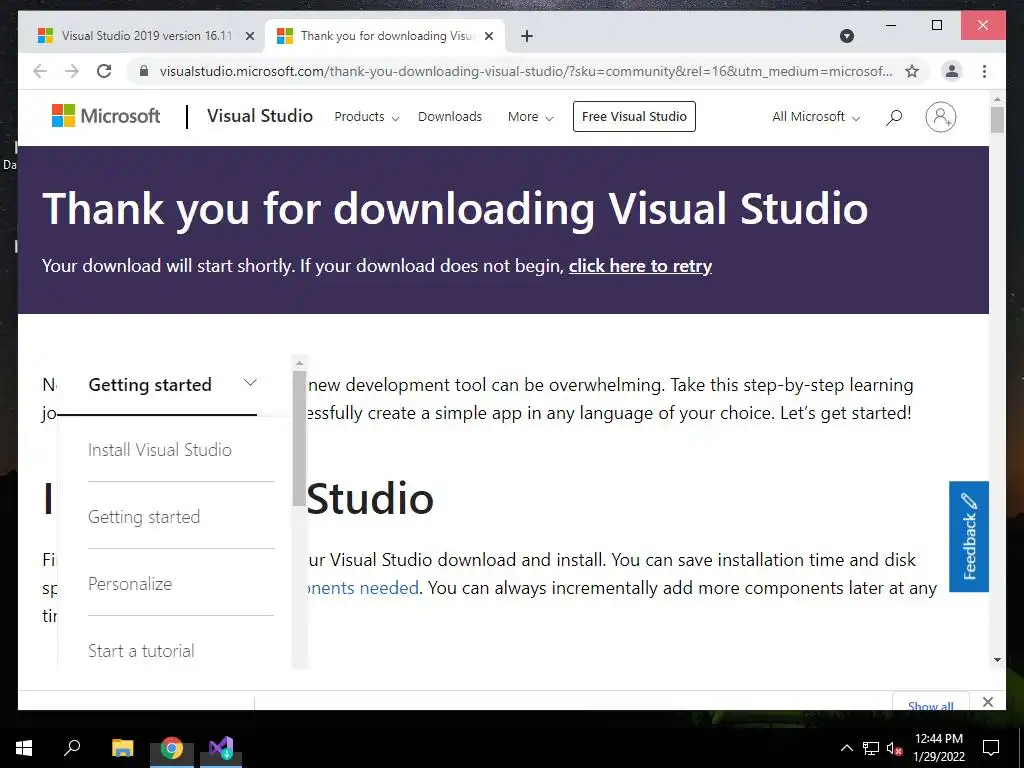Select the Personalize menu entry
This screenshot has width=1024, height=768.
(x=130, y=584)
